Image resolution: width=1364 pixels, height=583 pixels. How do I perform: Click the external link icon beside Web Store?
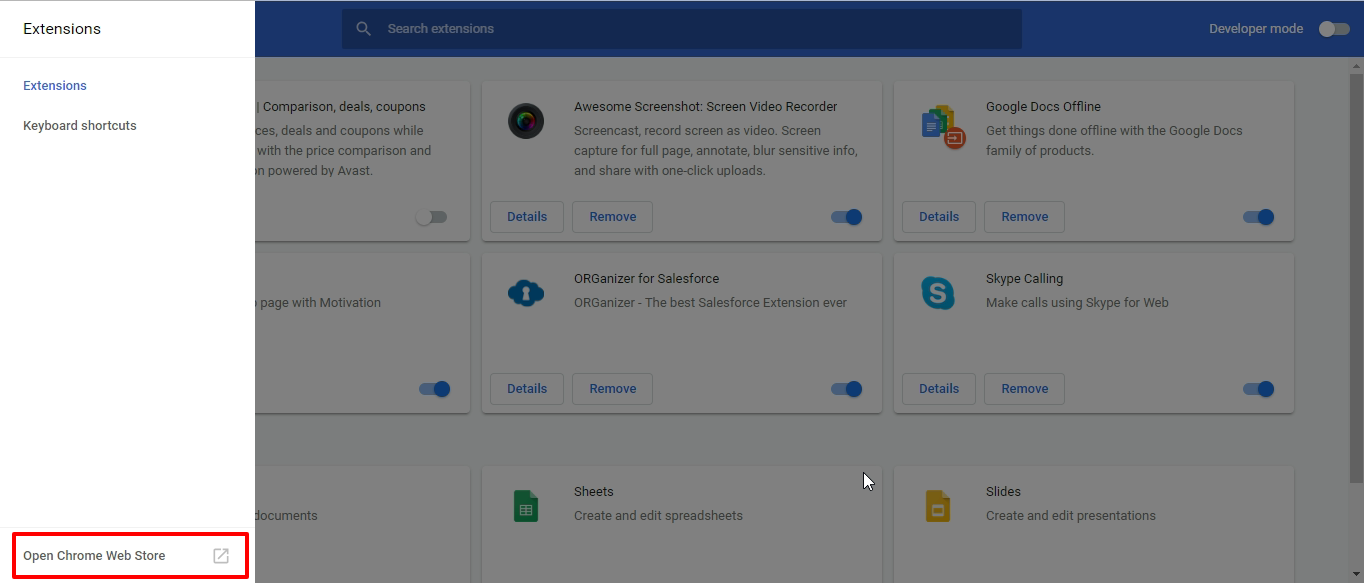tap(221, 556)
